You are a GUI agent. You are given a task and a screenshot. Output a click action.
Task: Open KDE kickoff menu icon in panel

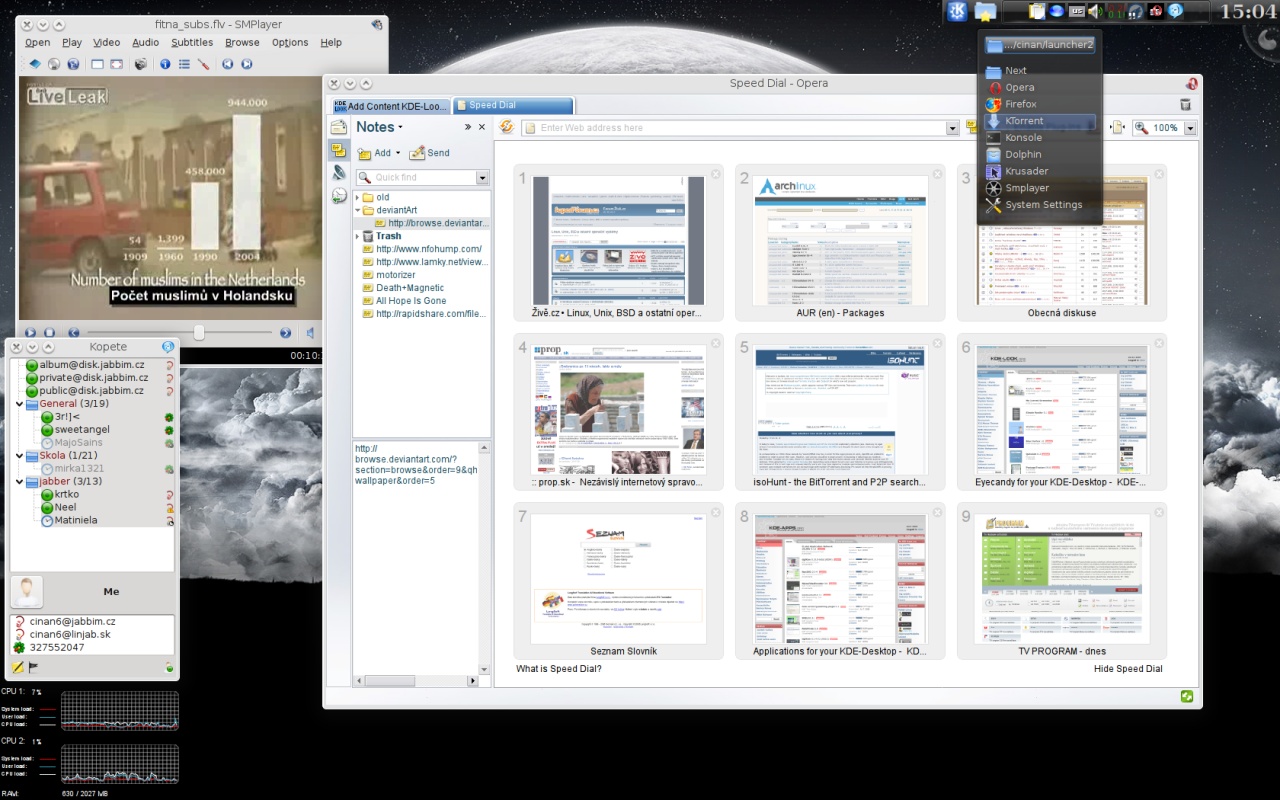click(957, 11)
